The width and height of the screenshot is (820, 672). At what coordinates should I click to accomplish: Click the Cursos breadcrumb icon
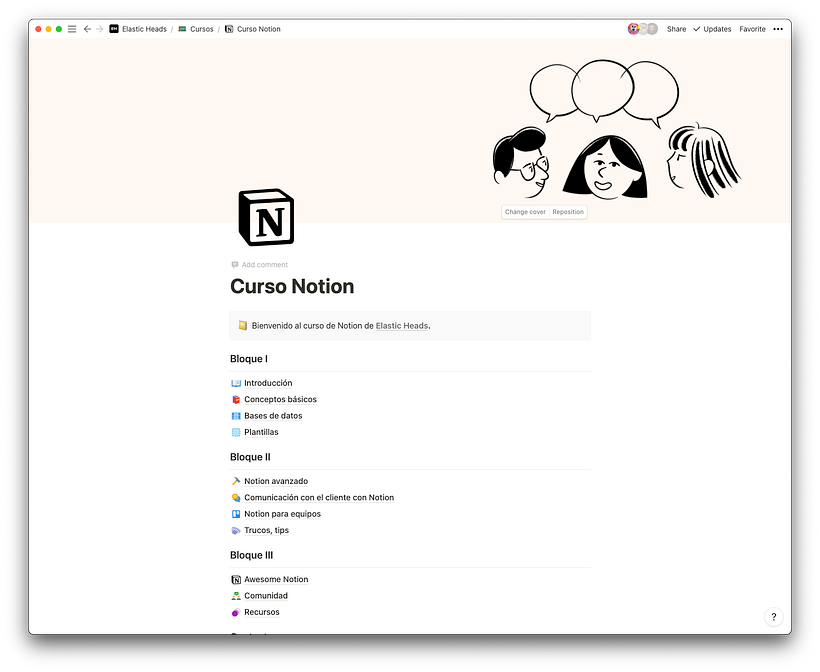182,29
